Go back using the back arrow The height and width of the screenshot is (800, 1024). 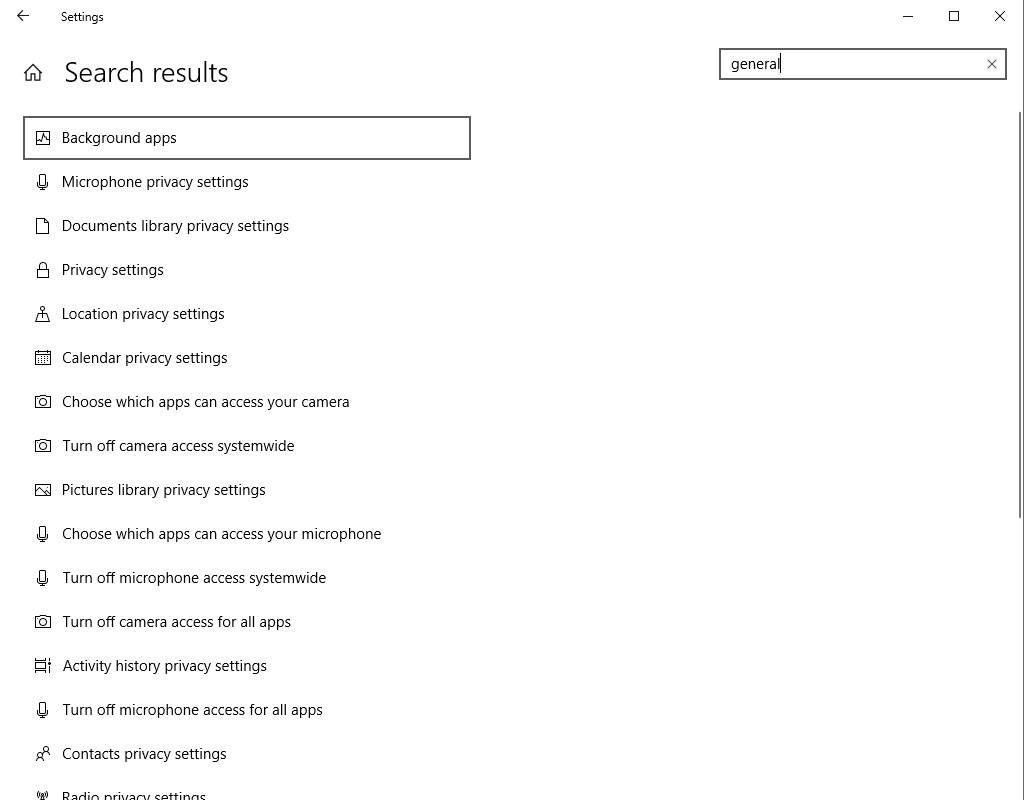pos(23,16)
